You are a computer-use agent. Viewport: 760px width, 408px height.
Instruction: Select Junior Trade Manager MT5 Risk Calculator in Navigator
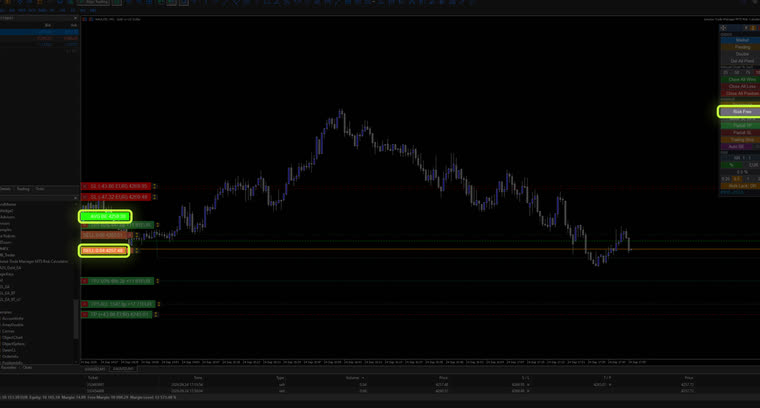(x=34, y=261)
